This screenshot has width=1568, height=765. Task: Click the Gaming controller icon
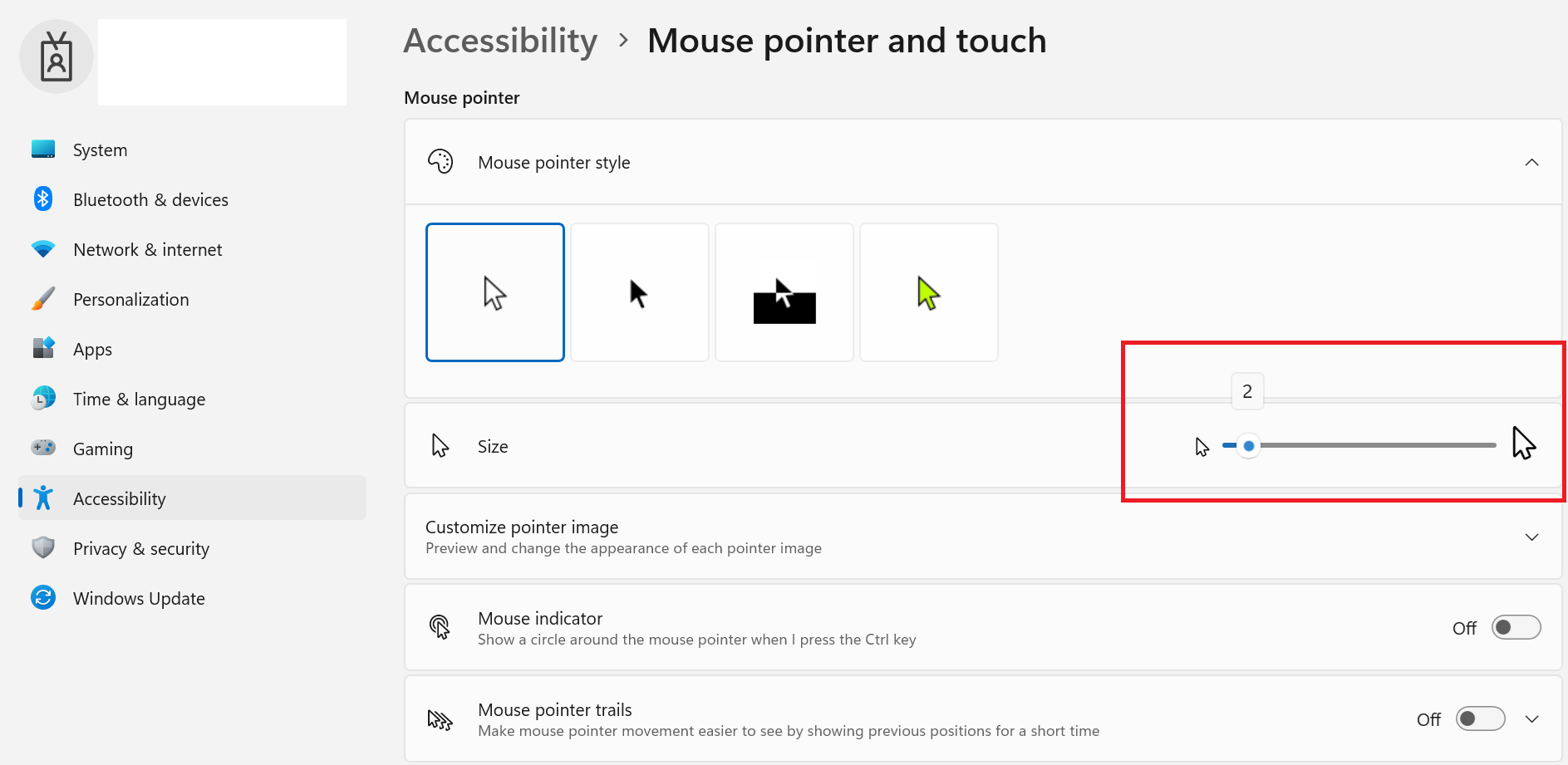click(x=43, y=448)
